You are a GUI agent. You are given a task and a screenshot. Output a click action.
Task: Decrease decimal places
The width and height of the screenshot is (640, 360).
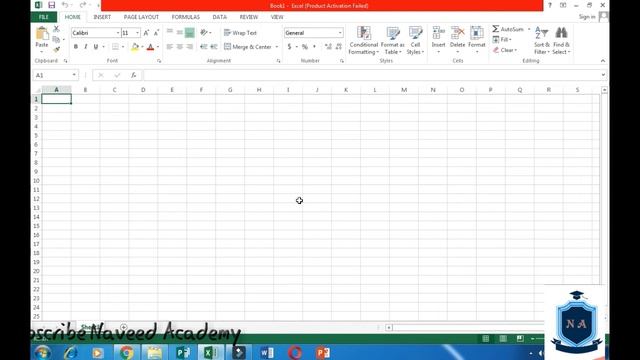pyautogui.click(x=338, y=47)
